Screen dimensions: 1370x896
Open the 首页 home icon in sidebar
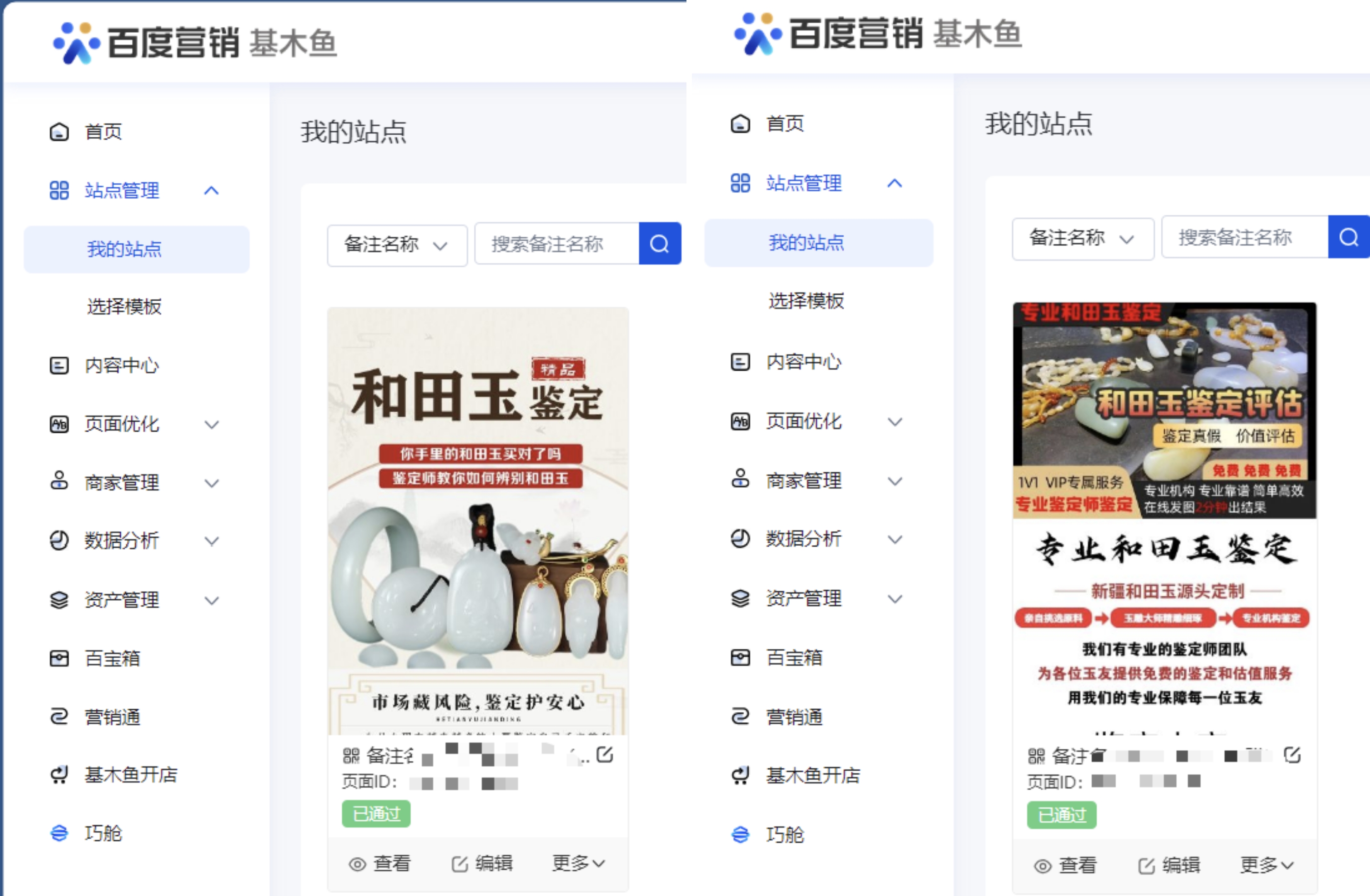(59, 131)
